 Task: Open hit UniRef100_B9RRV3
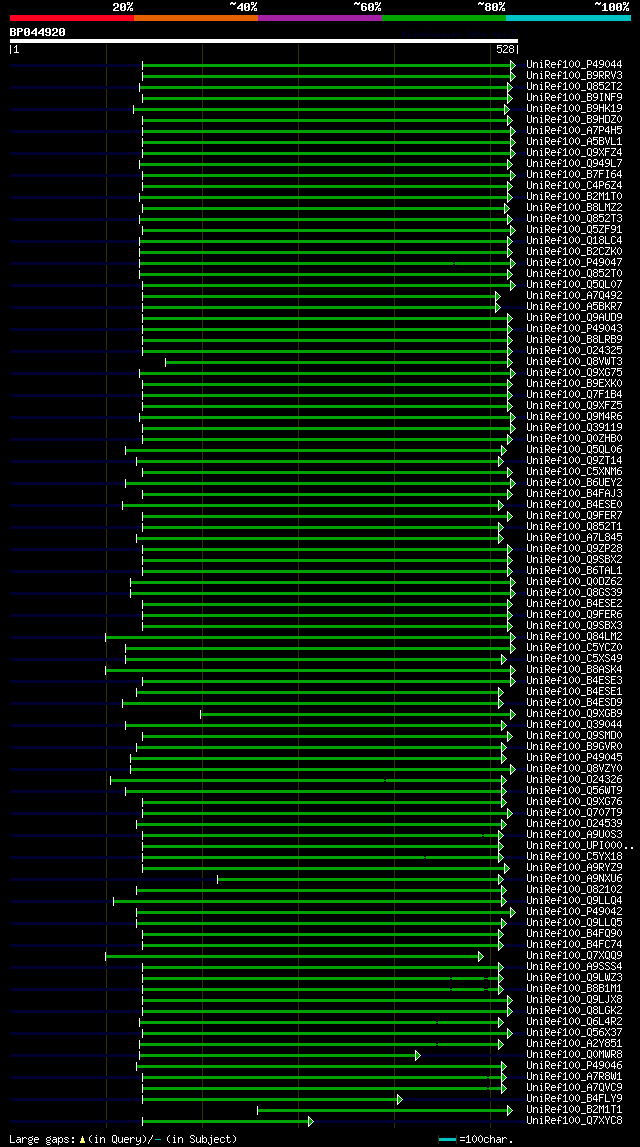click(x=574, y=75)
